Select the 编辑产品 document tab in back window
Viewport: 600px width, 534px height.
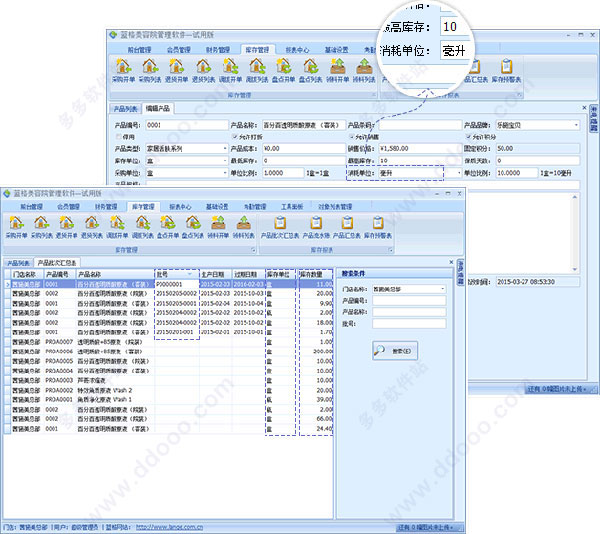coord(158,108)
